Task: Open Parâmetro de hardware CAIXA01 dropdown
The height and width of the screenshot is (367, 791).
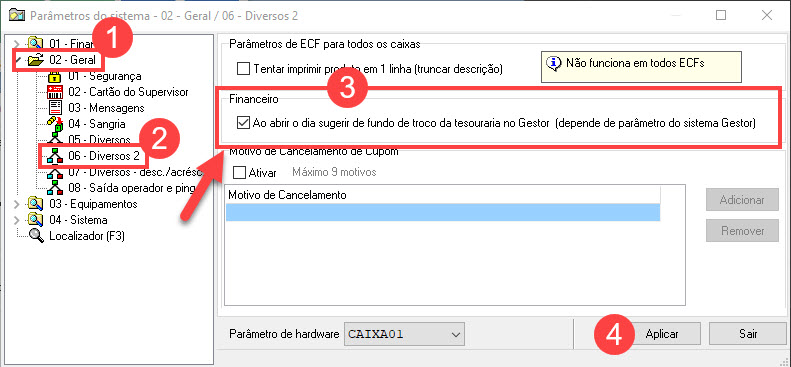Action: pos(404,334)
